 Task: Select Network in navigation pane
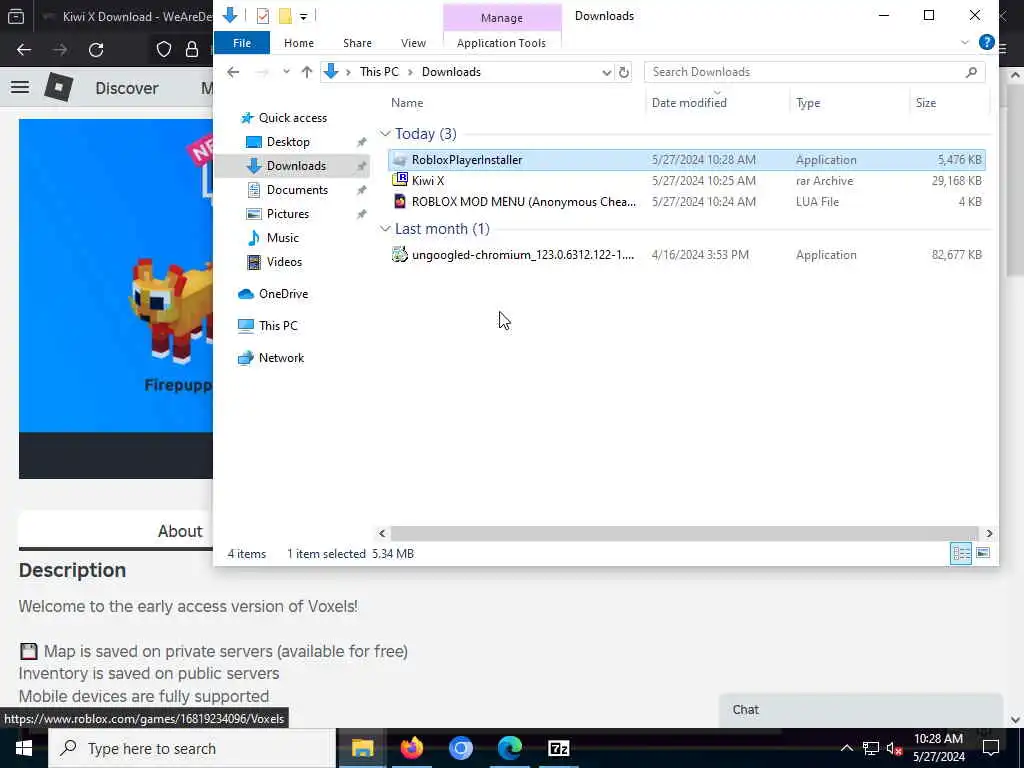tap(281, 358)
